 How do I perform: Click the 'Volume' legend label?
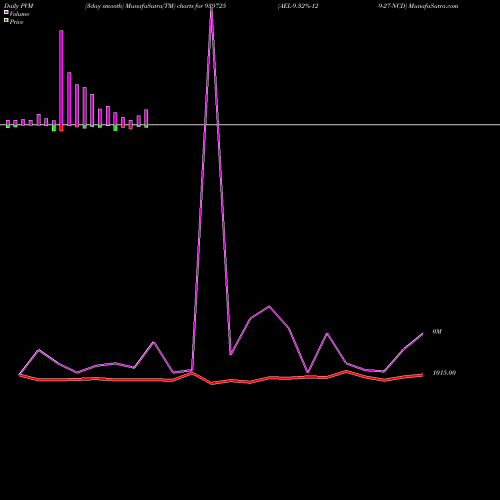19,14
